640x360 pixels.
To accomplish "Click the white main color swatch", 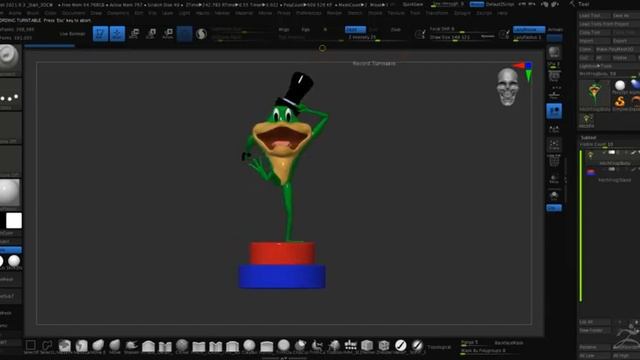I will (x=13, y=220).
